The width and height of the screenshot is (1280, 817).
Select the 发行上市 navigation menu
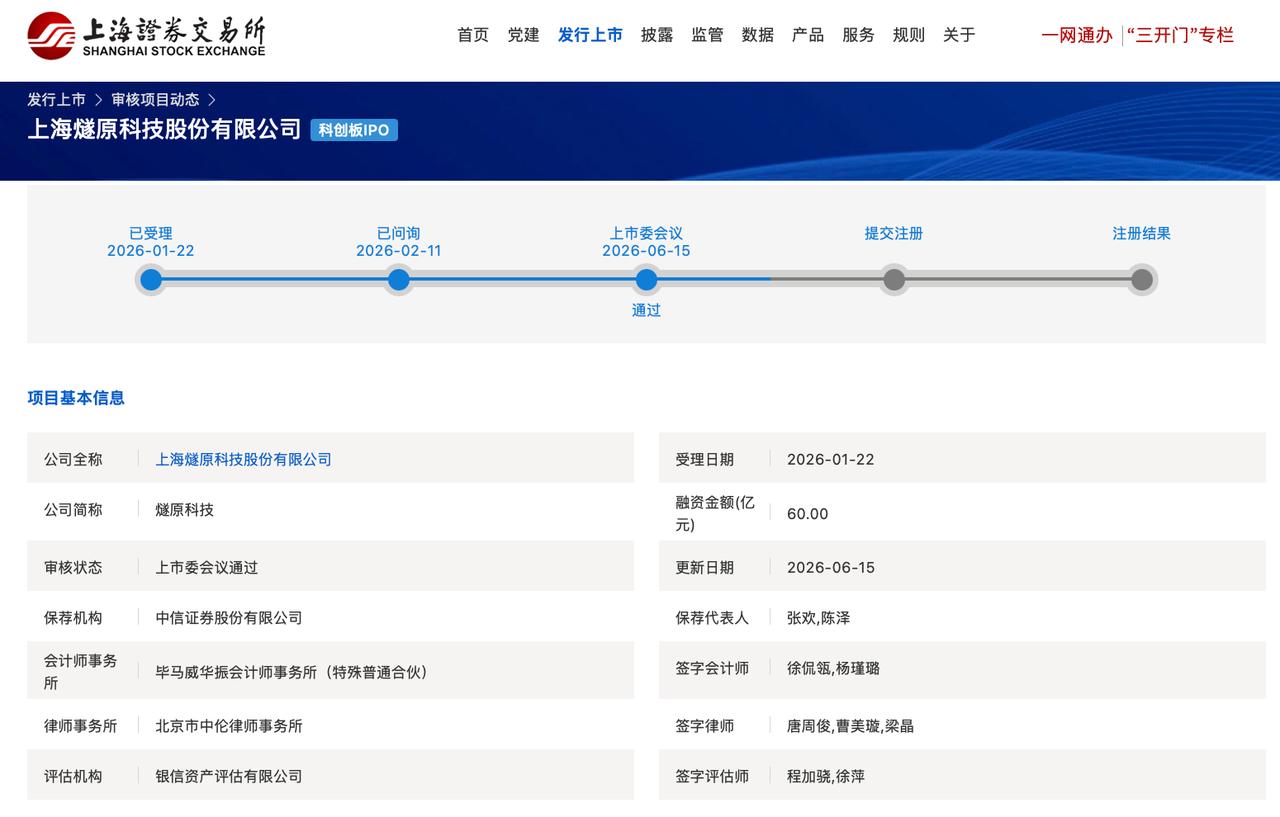[590, 35]
